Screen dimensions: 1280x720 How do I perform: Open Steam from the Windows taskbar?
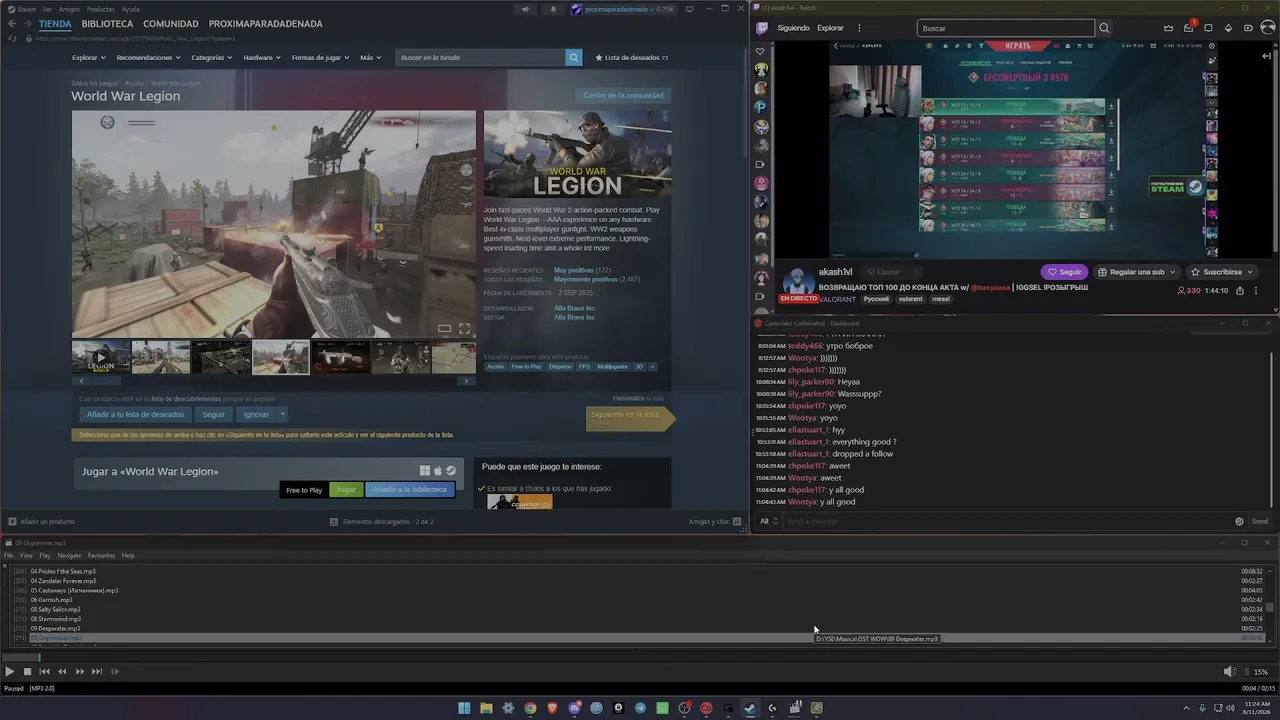(750, 709)
